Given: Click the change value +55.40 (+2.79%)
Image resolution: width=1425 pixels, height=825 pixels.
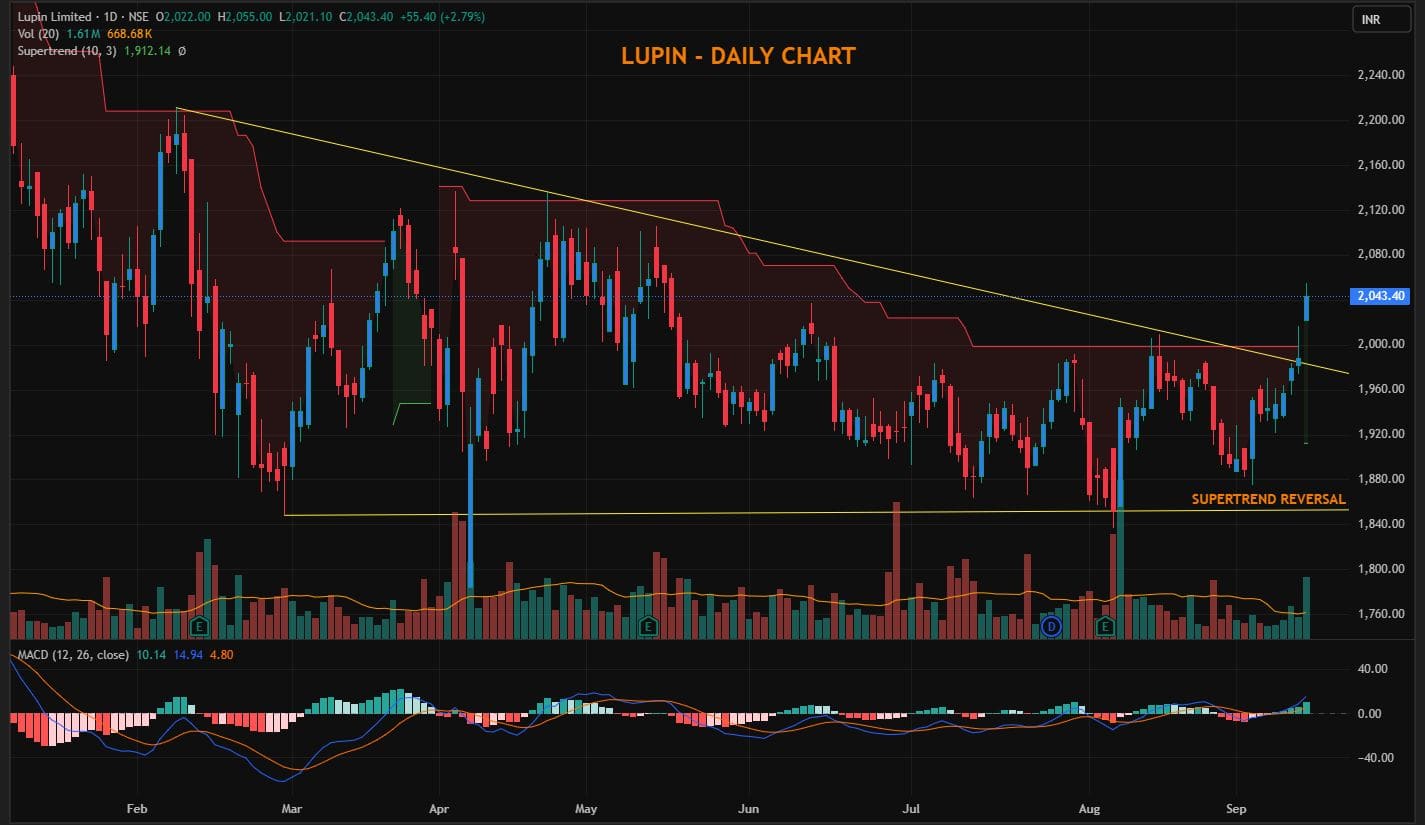Looking at the screenshot, I should 442,17.
